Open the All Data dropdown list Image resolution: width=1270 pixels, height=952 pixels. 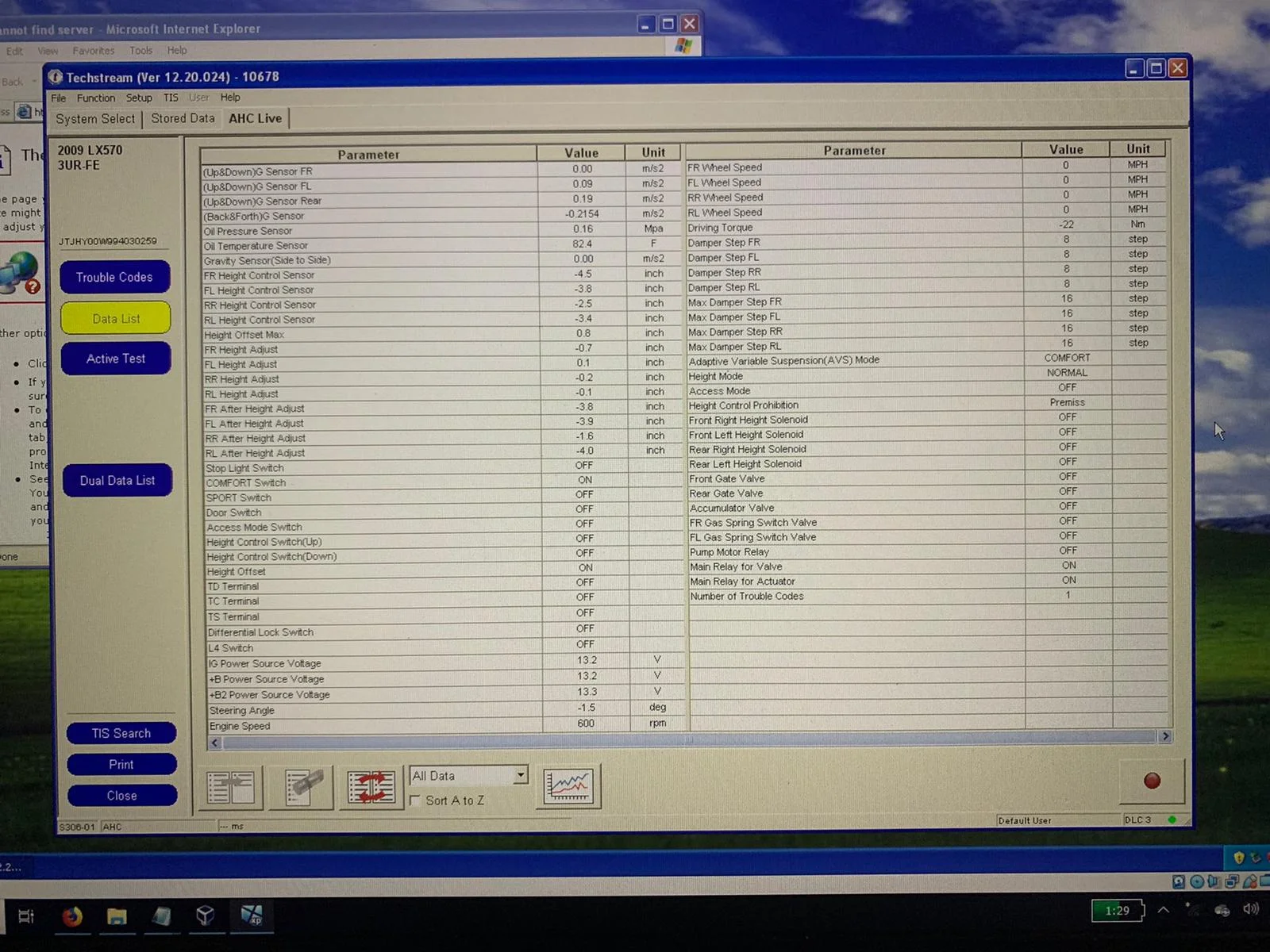(x=520, y=775)
